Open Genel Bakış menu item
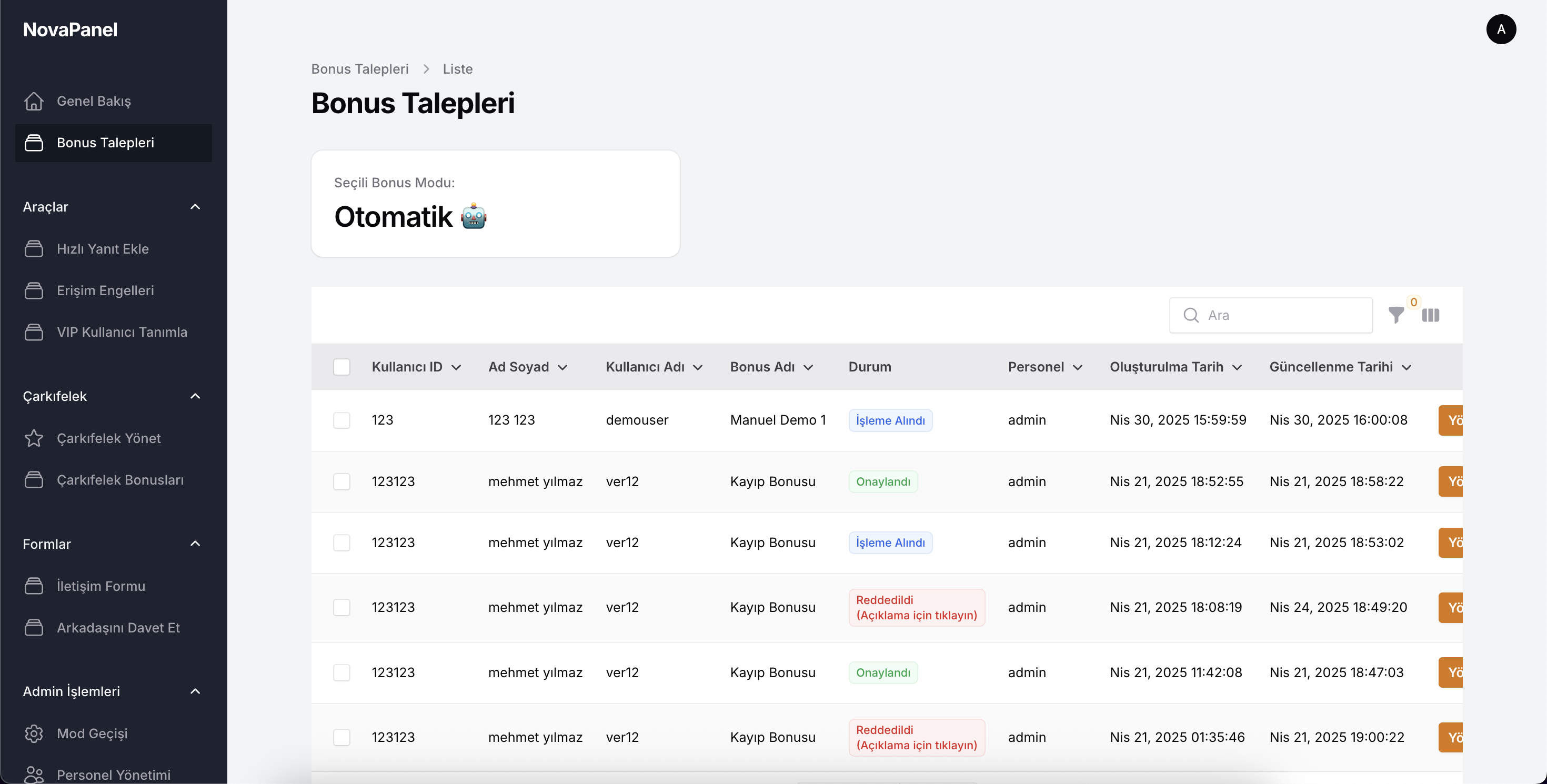 coord(114,101)
